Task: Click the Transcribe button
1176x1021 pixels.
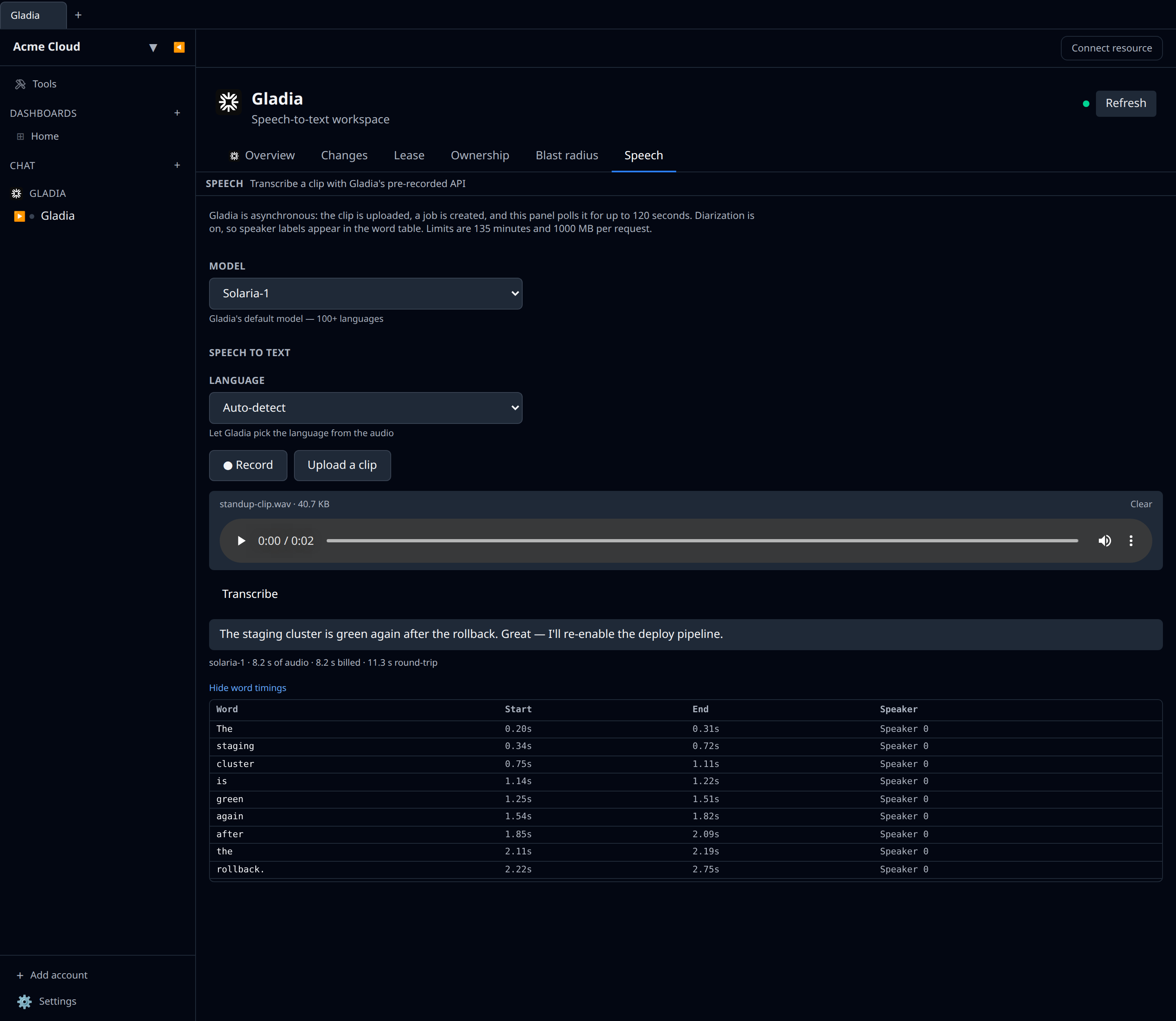Action: pos(249,594)
